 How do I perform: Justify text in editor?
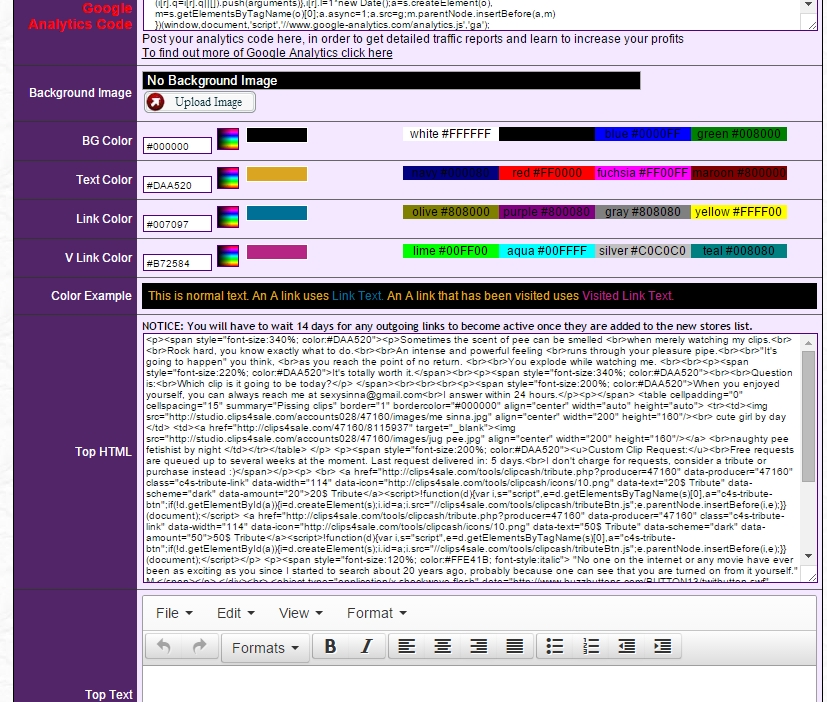(x=514, y=647)
